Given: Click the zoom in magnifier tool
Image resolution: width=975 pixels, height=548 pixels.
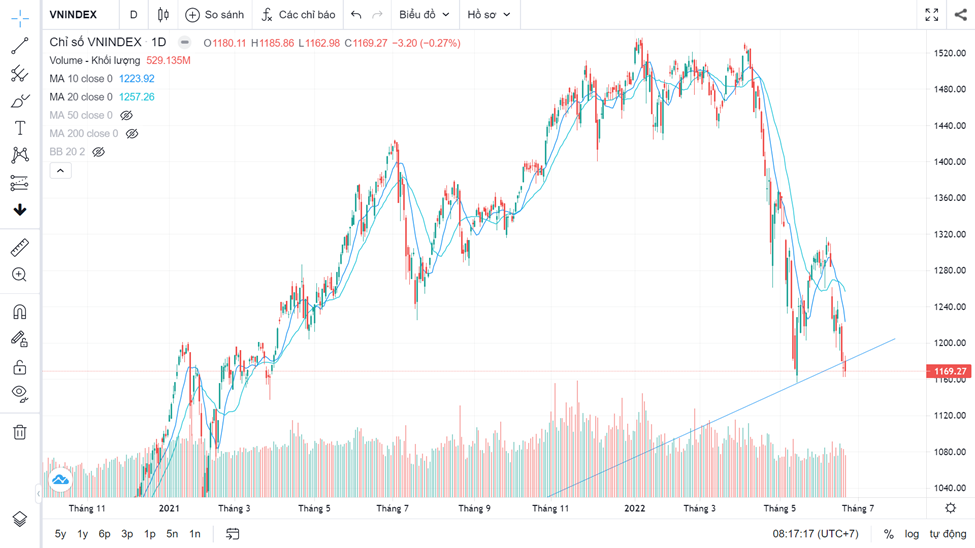Looking at the screenshot, I should pos(19,275).
